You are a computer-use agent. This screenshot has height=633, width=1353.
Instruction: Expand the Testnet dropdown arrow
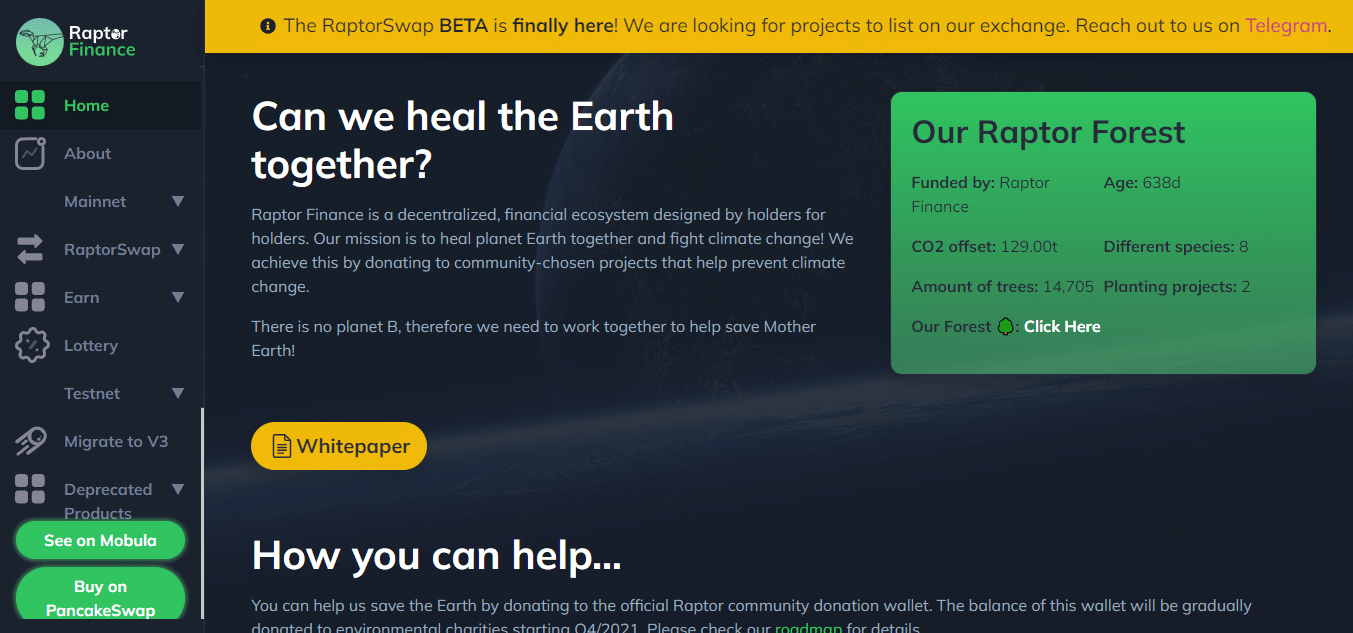[178, 393]
